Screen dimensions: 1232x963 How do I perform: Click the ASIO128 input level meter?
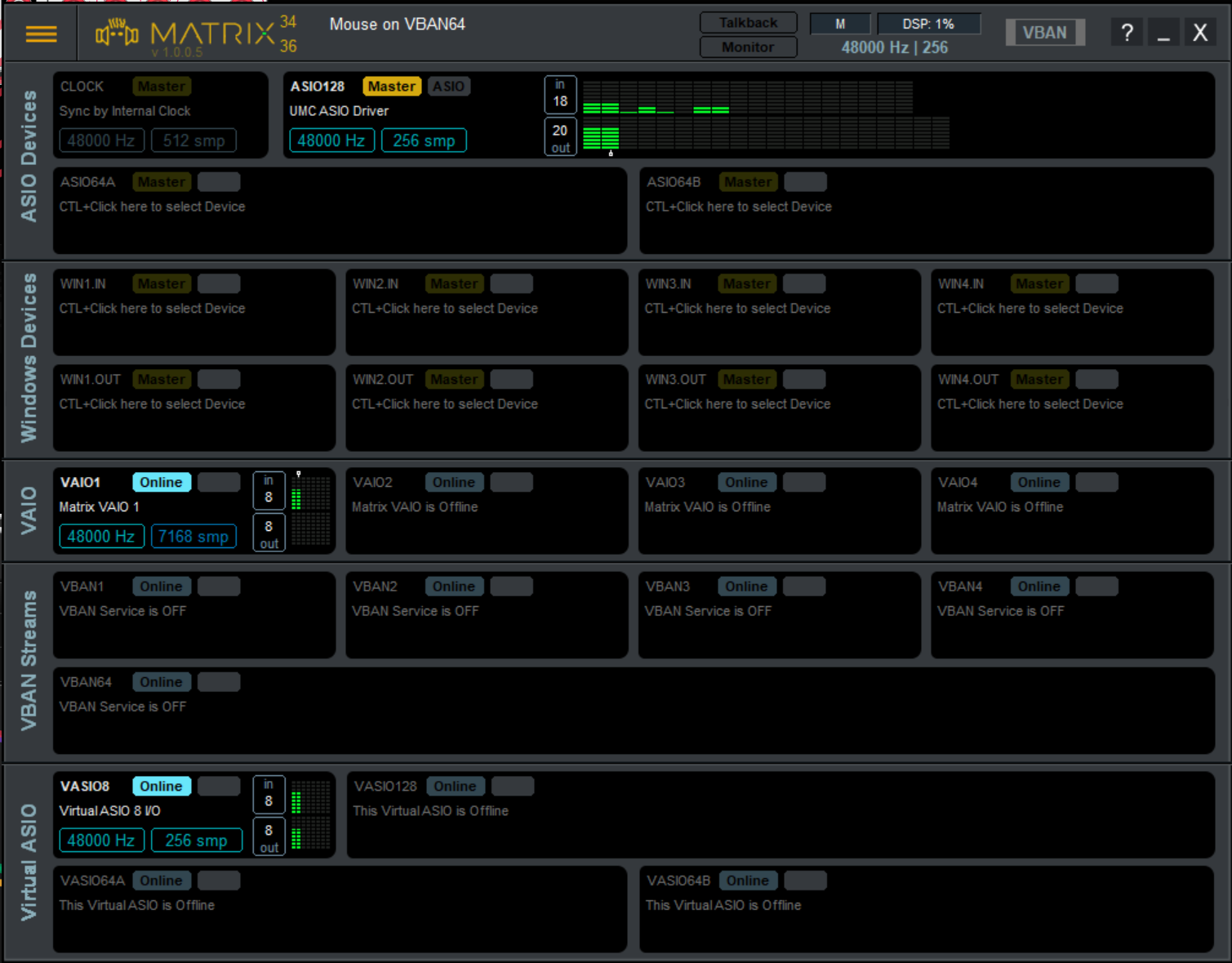[x=747, y=97]
